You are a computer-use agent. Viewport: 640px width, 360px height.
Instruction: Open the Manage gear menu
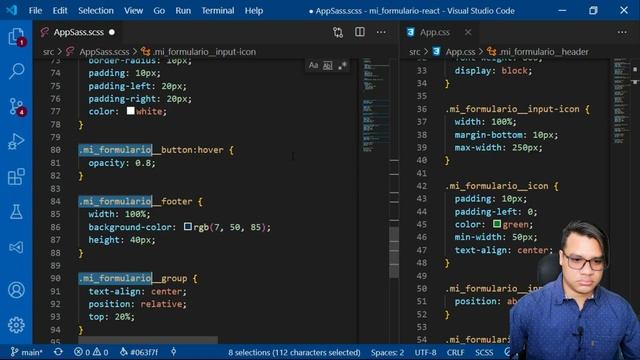point(16,325)
